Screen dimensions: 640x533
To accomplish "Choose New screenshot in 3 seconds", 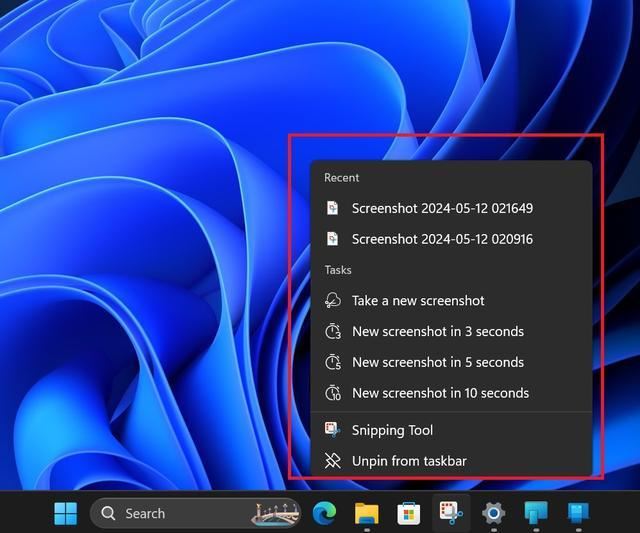I will [x=437, y=331].
